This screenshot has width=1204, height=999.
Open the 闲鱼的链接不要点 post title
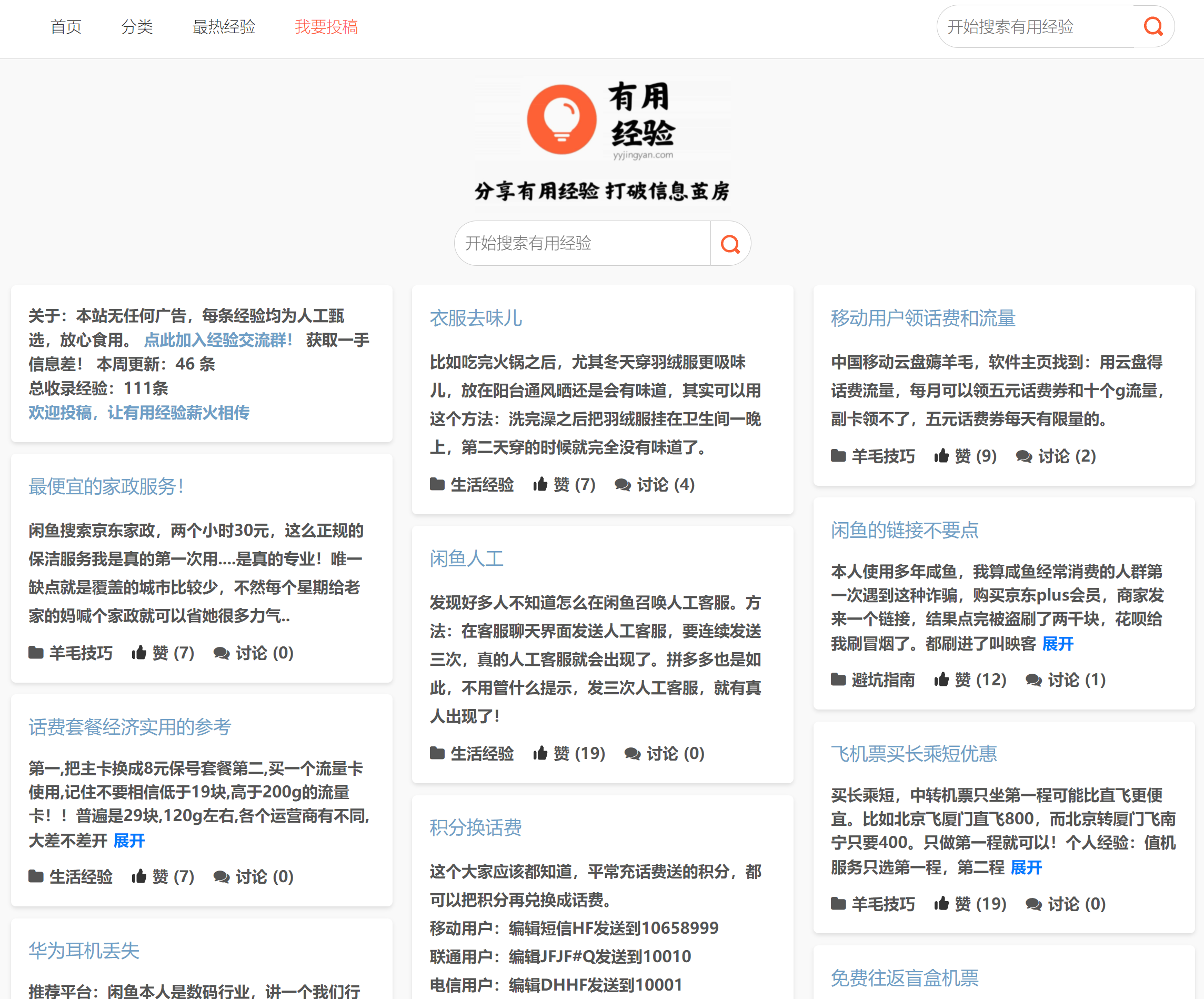coord(905,530)
